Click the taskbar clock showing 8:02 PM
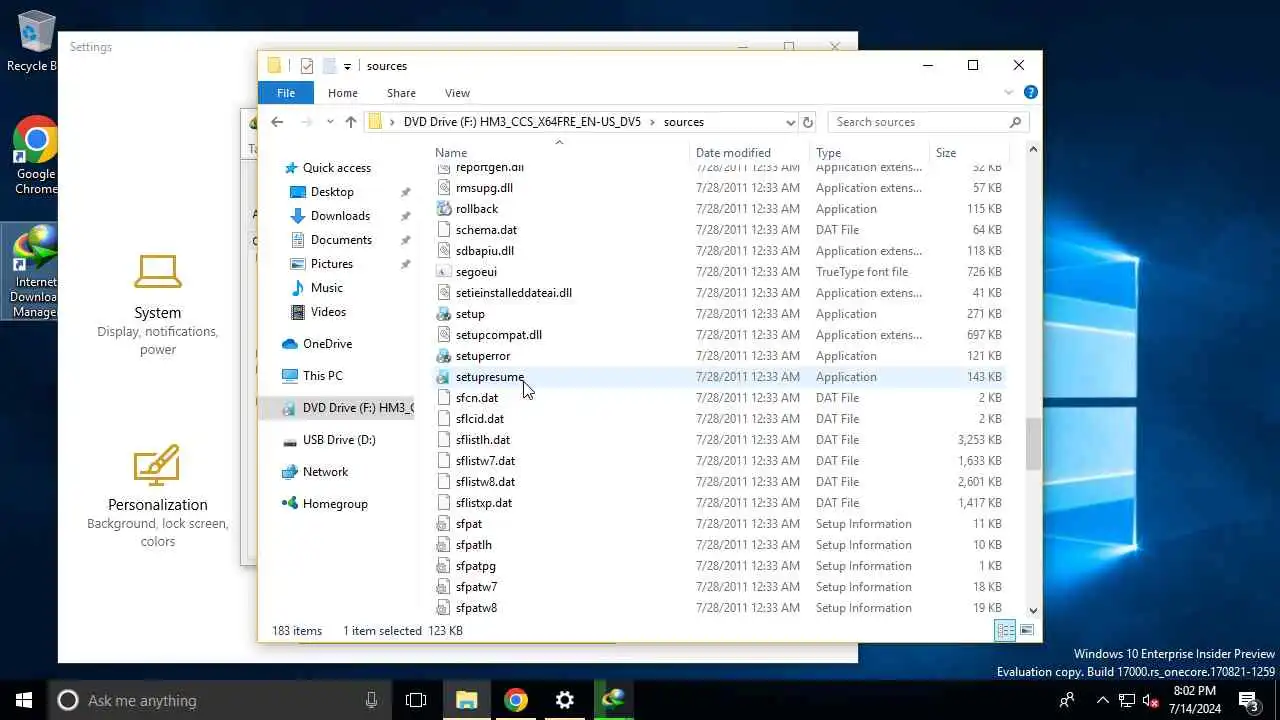The width and height of the screenshot is (1280, 720). 1193,700
